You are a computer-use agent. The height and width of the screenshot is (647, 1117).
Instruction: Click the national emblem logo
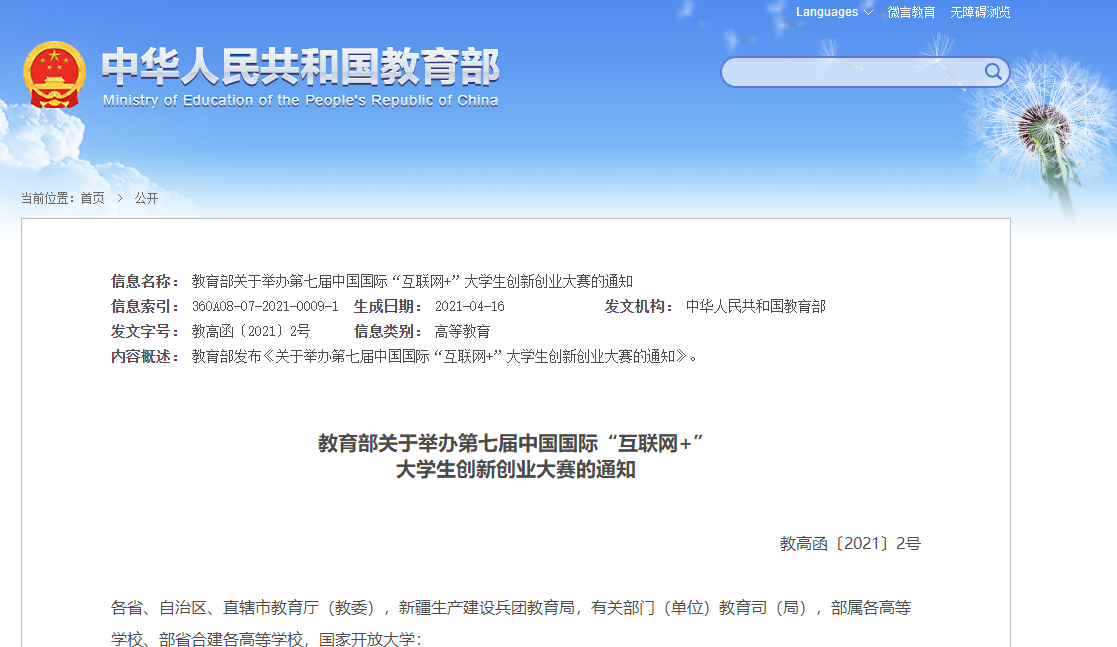point(54,75)
